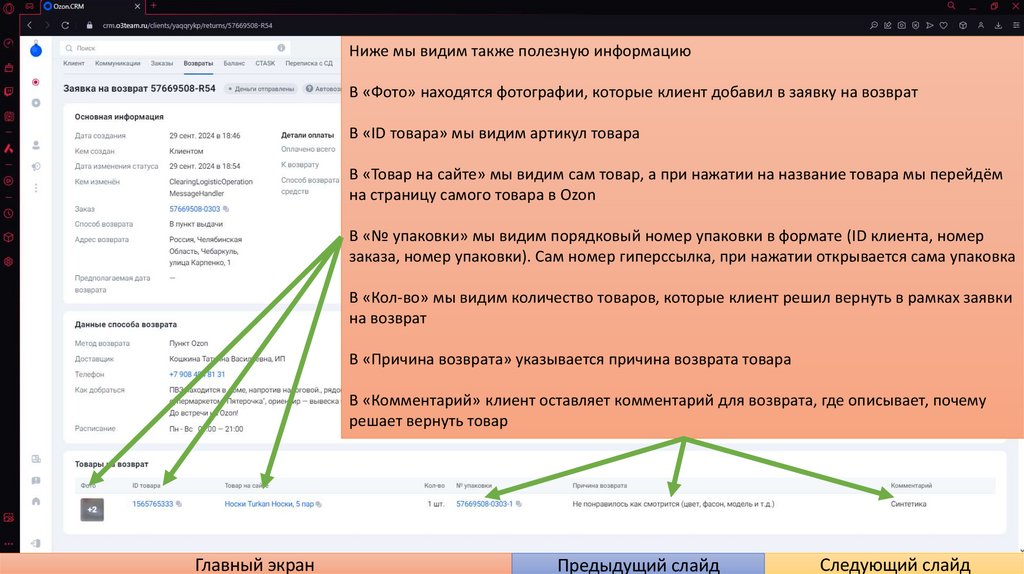Copy order number 57669508-0303 with copy icon
The image size is (1024, 574).
[x=226, y=209]
